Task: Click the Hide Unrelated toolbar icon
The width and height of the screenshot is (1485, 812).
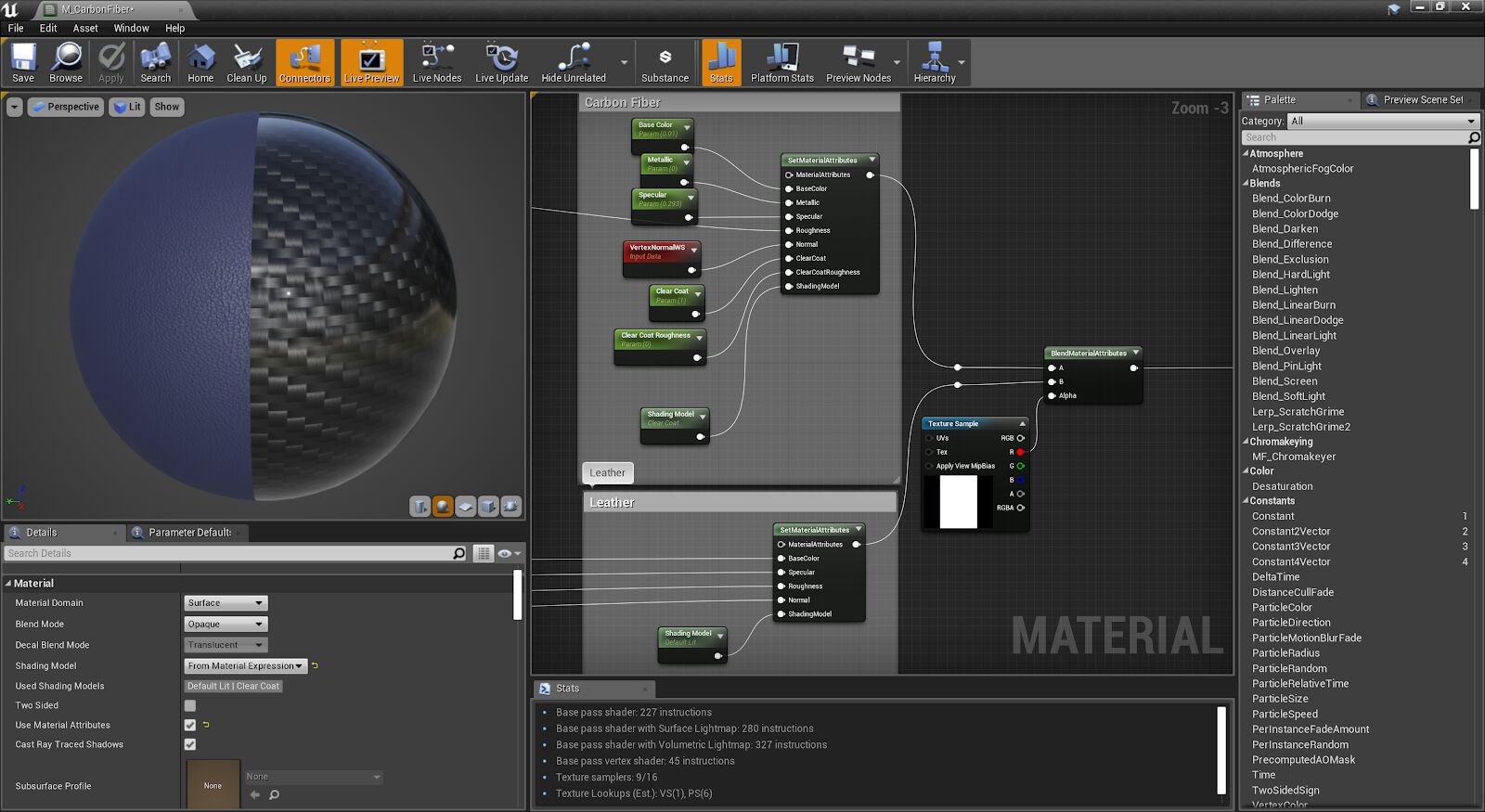Action: pos(573,63)
